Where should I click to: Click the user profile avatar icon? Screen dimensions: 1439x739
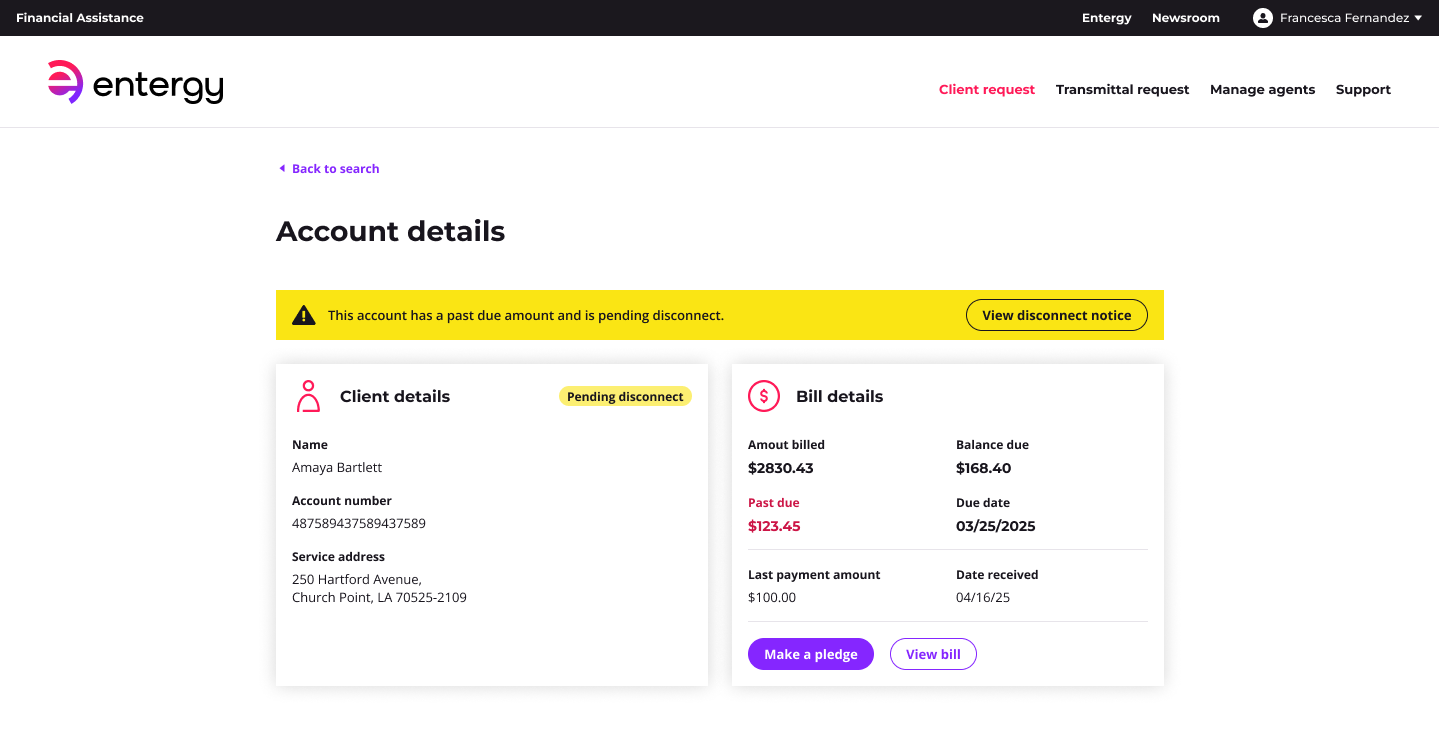point(1262,18)
